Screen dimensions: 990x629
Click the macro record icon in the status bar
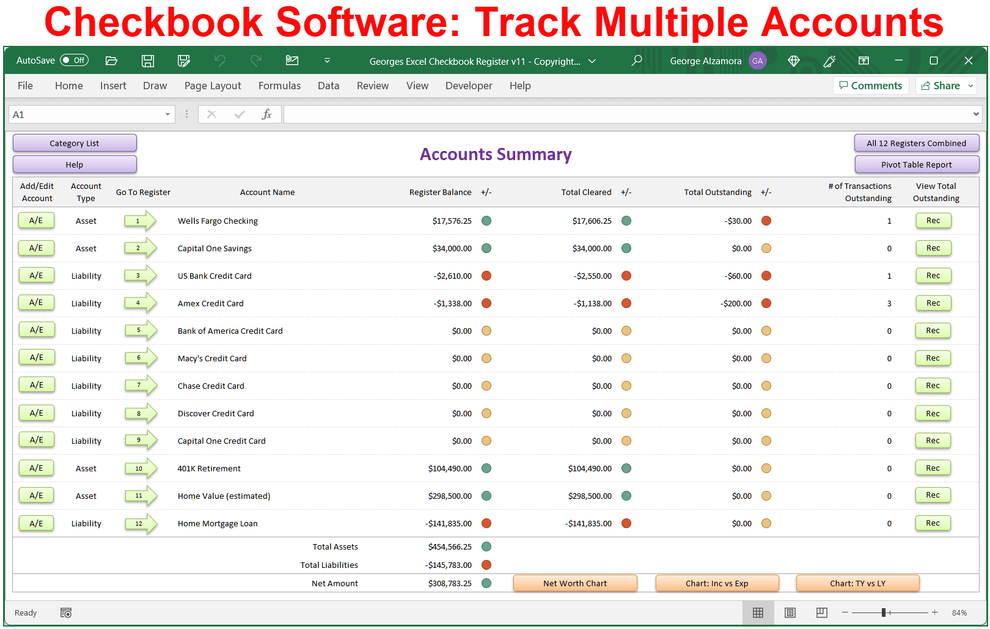(x=66, y=613)
